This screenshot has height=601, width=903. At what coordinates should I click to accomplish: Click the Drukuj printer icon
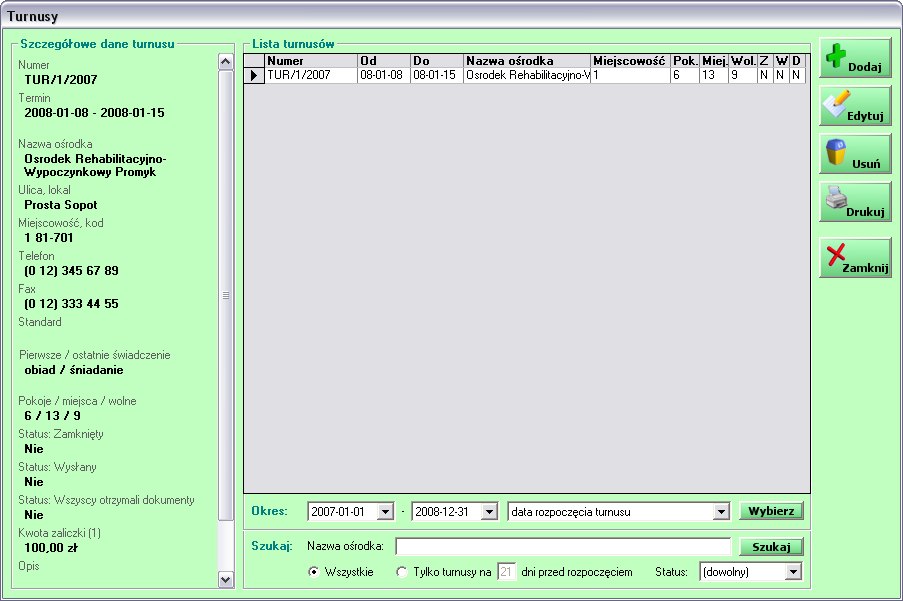[x=837, y=200]
